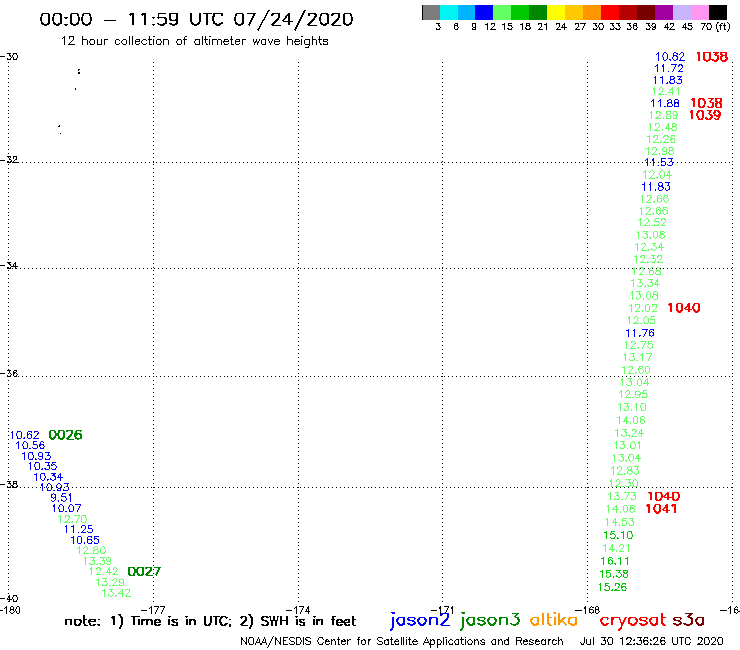740x650 pixels.
Task: Click the wave height value 13.24
Action: pos(629,433)
